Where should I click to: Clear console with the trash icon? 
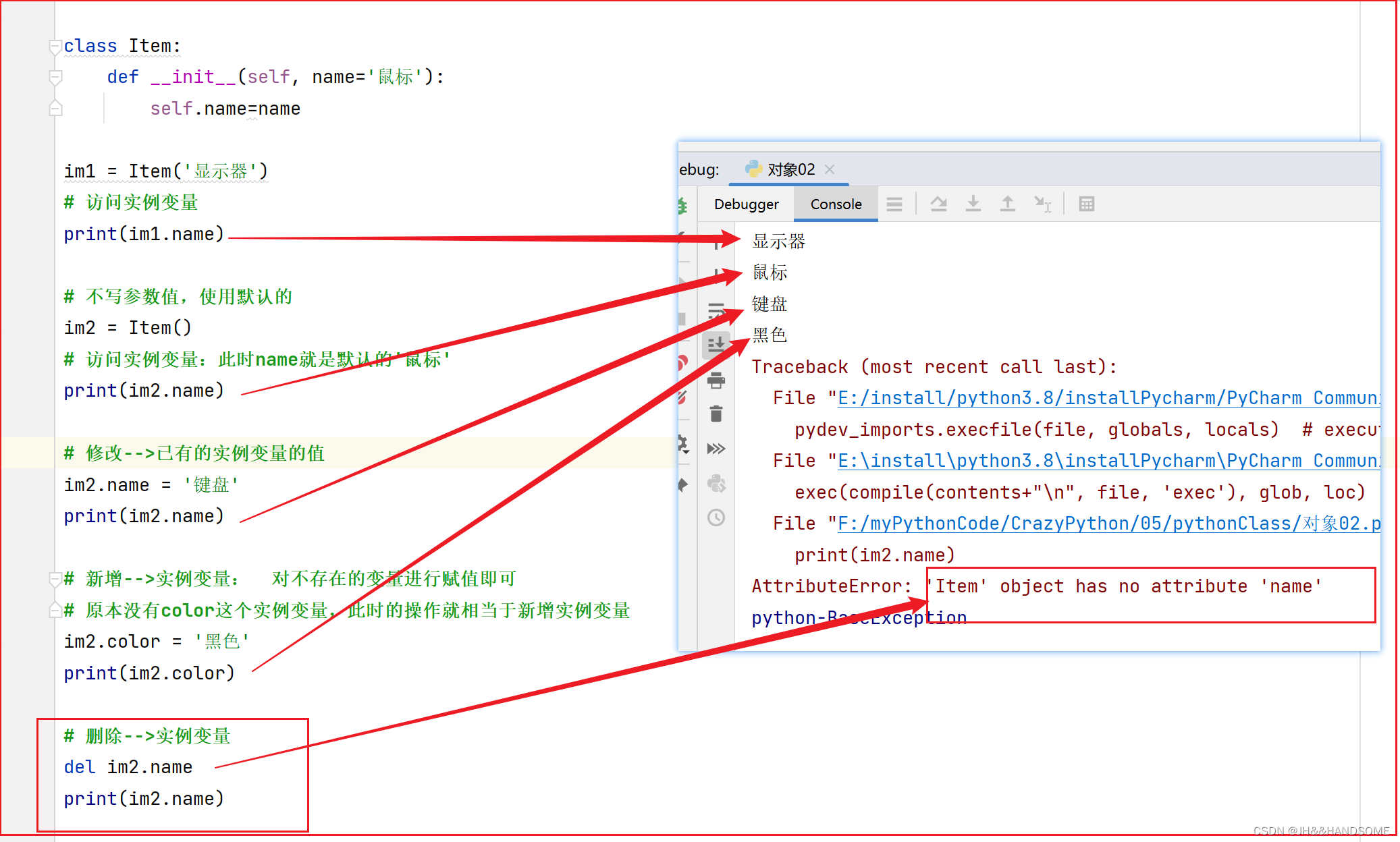716,414
